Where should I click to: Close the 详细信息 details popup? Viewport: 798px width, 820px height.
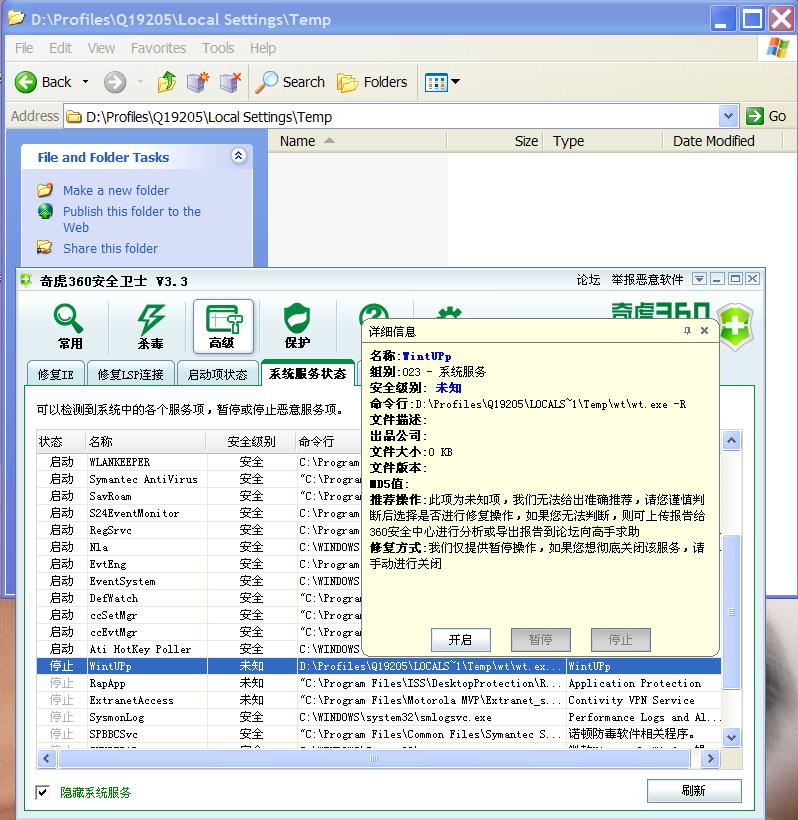pyautogui.click(x=704, y=331)
